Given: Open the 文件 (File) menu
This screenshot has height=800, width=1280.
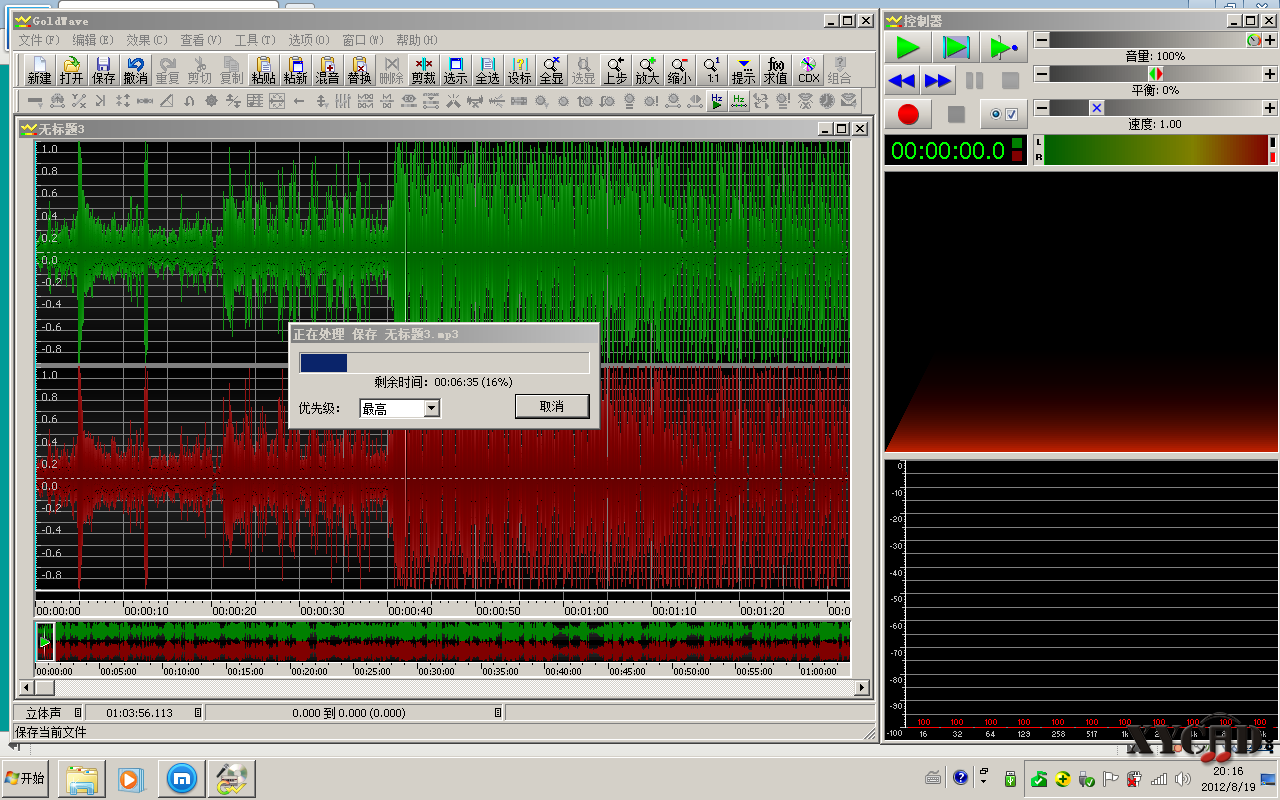Looking at the screenshot, I should click(39, 40).
